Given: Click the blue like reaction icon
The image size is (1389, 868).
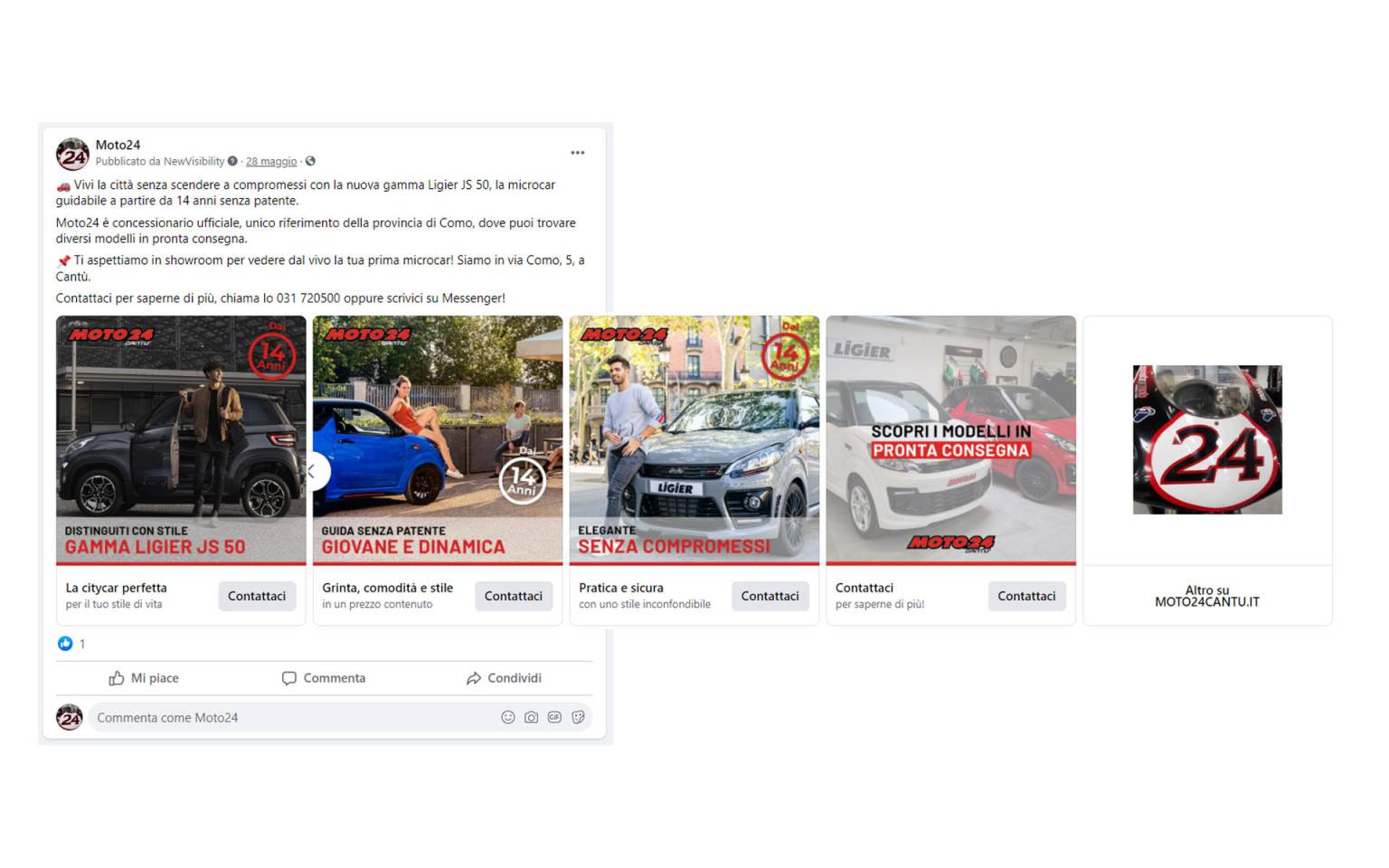Looking at the screenshot, I should [x=65, y=644].
